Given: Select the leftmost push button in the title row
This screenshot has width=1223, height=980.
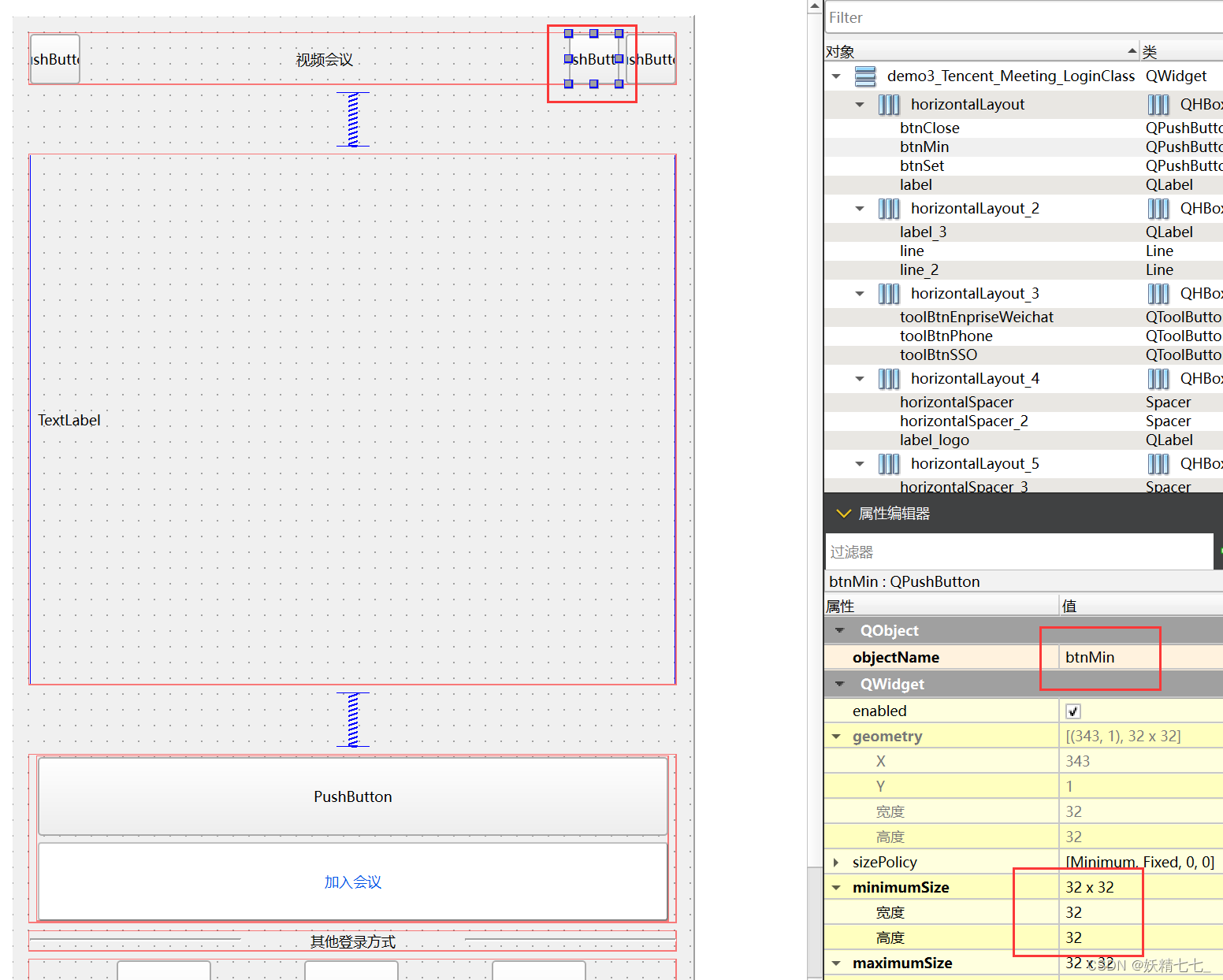Looking at the screenshot, I should tap(55, 59).
